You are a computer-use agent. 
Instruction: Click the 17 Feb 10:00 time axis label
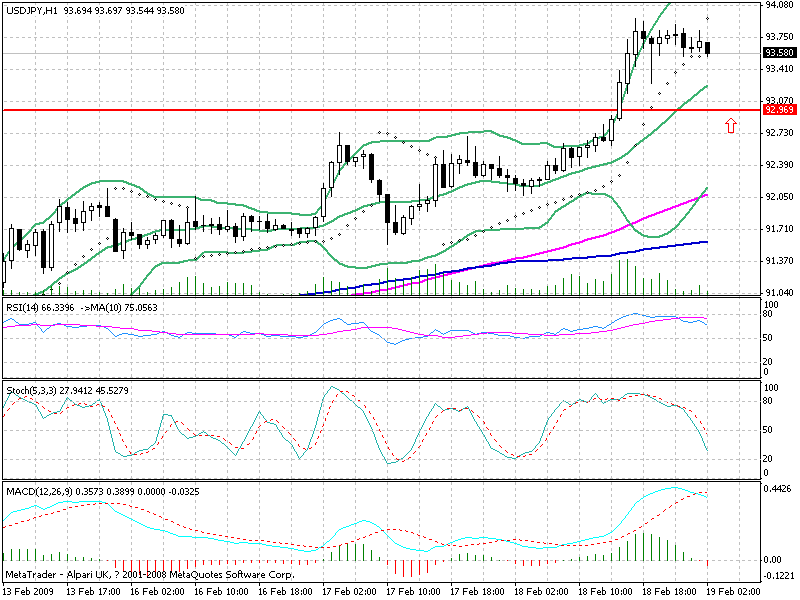tap(413, 591)
